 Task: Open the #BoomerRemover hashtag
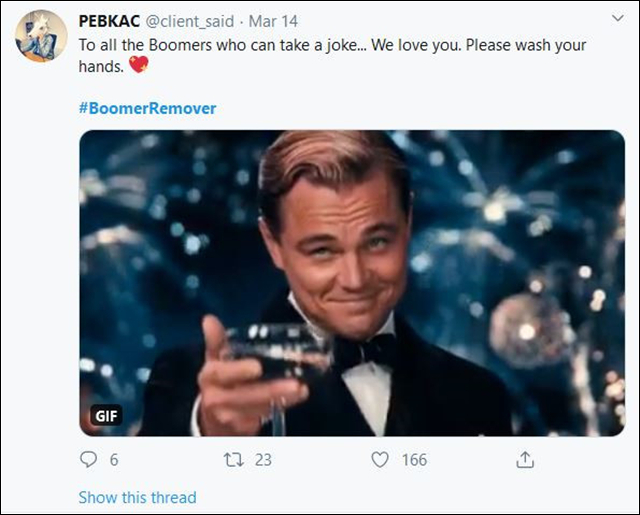(x=147, y=107)
